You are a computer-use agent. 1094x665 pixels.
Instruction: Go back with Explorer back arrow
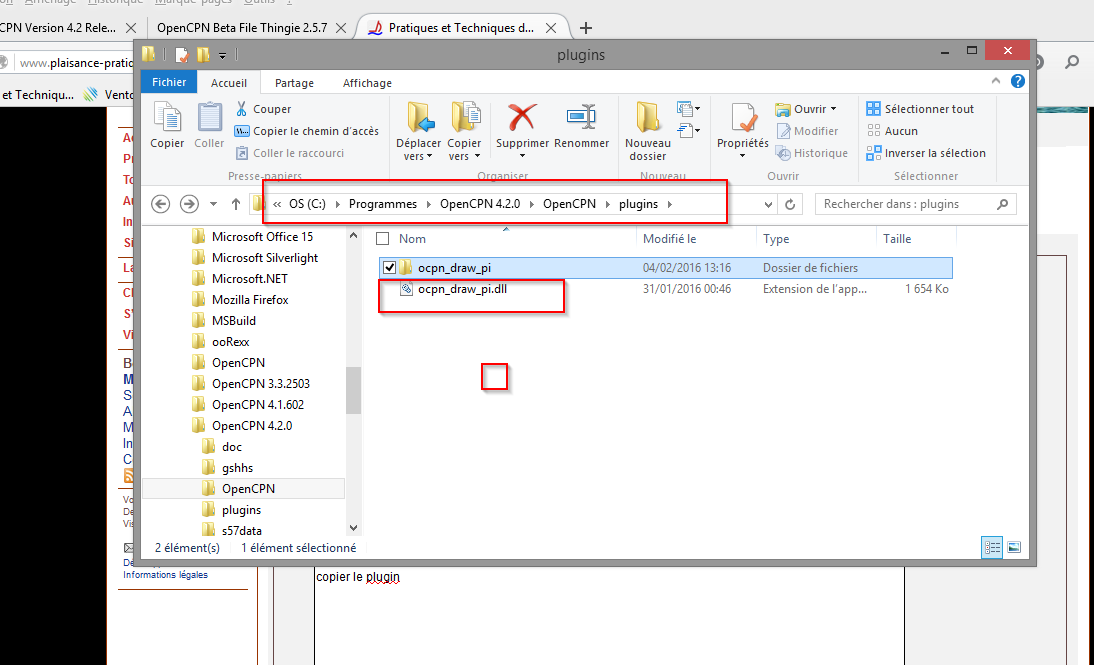(x=160, y=204)
